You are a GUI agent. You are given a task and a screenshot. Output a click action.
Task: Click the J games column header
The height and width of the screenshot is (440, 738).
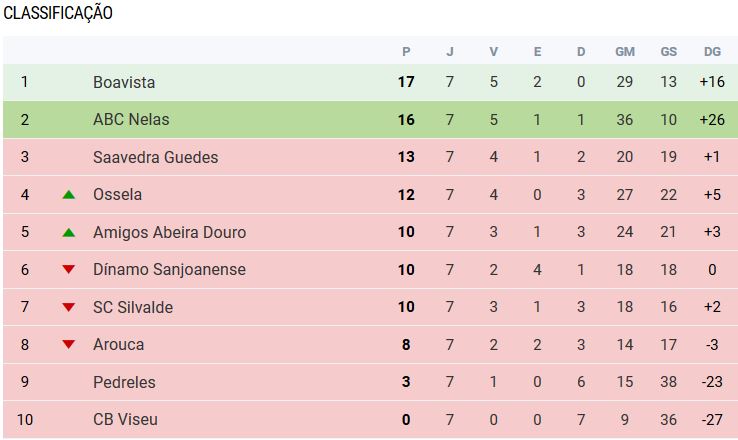[x=450, y=51]
